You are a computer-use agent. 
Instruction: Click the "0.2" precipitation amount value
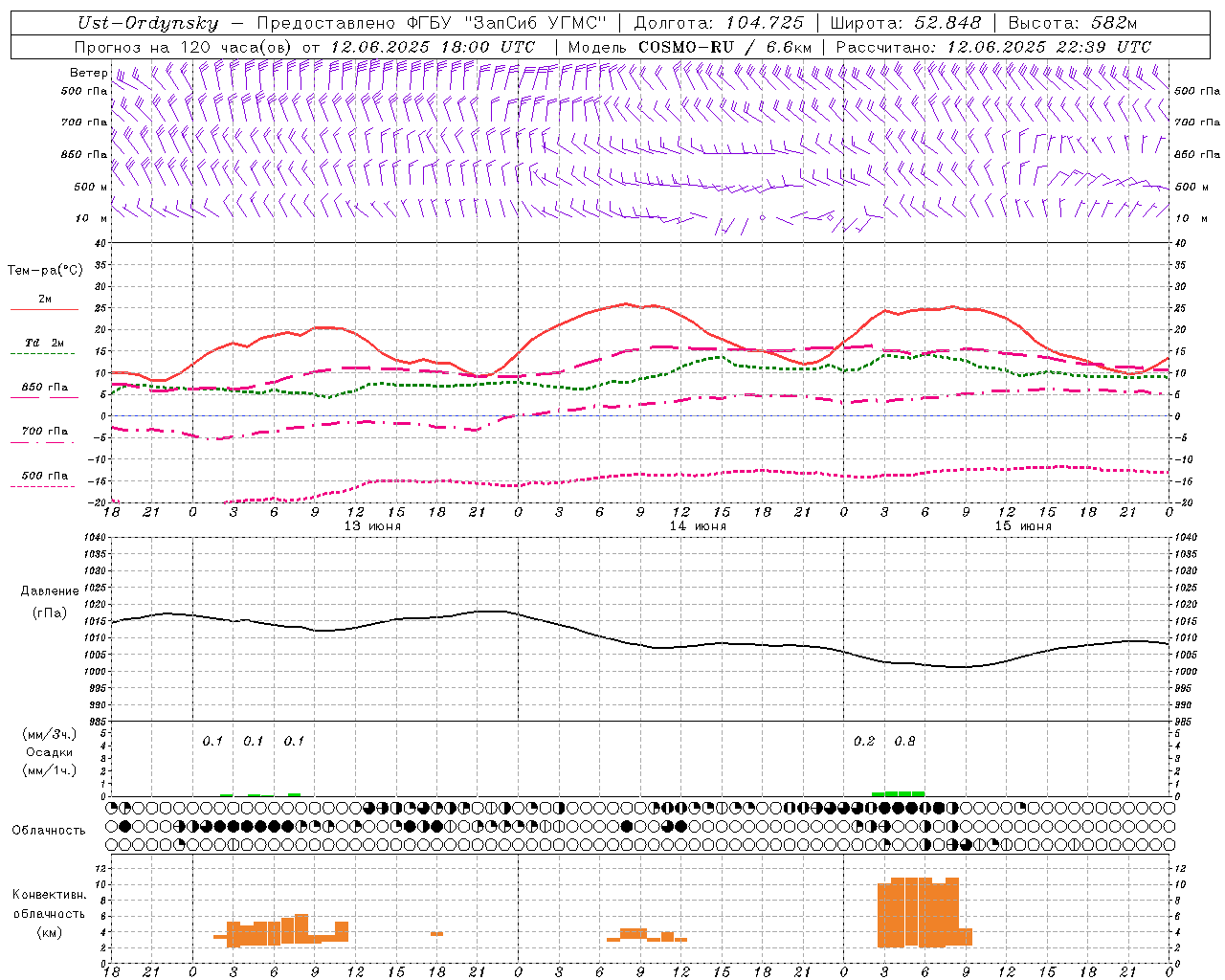(864, 742)
